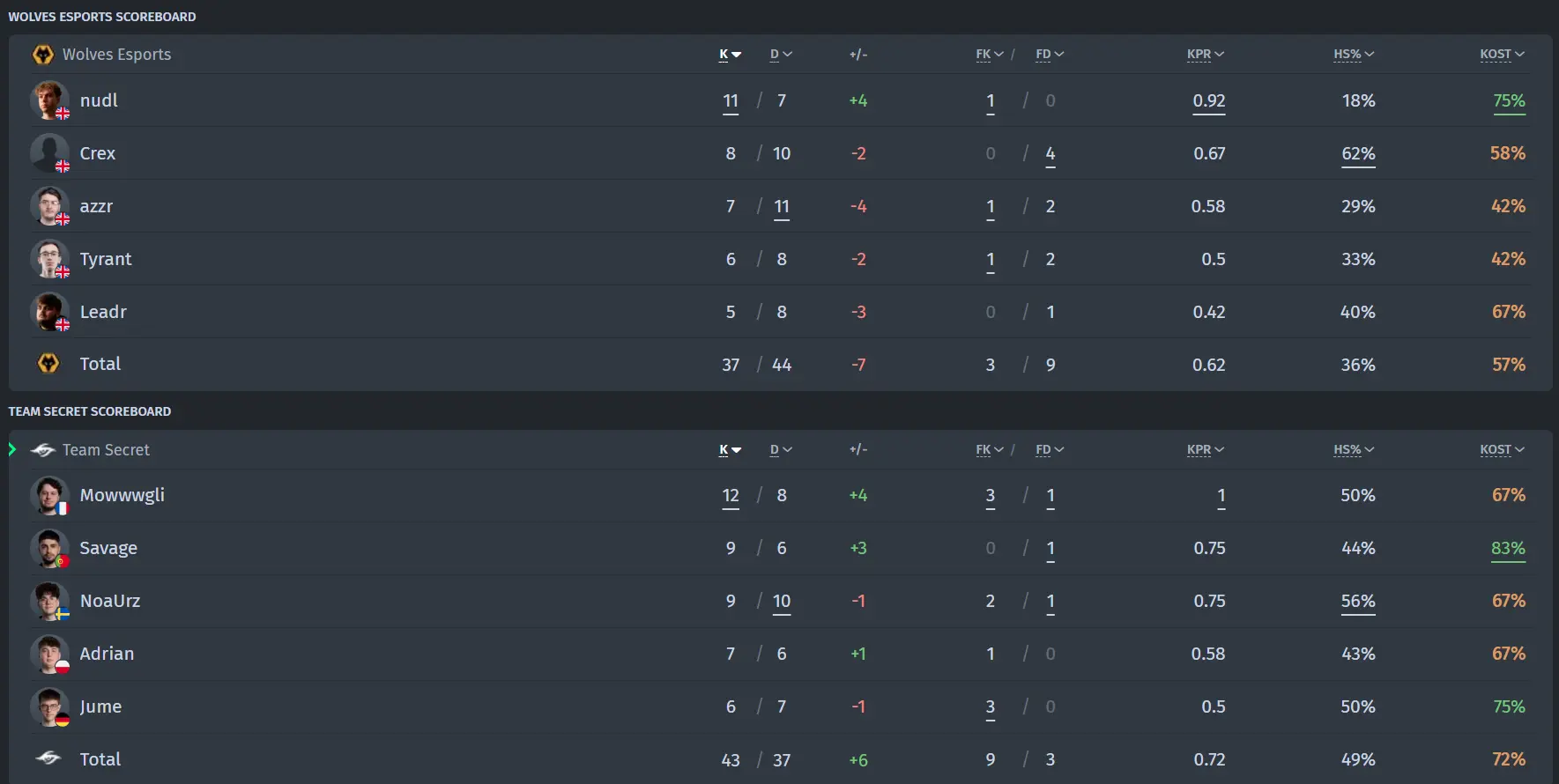This screenshot has width=1559, height=784.
Task: Click Mowwwgli's player avatar
Action: tap(49, 495)
